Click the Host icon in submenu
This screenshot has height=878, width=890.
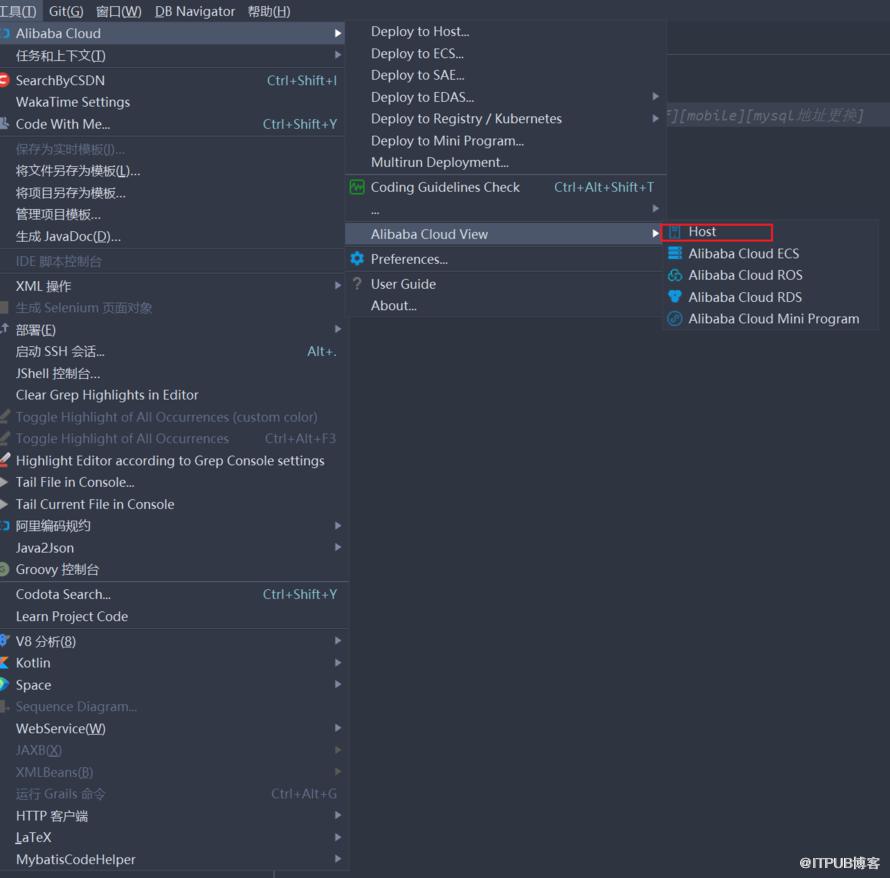click(674, 232)
